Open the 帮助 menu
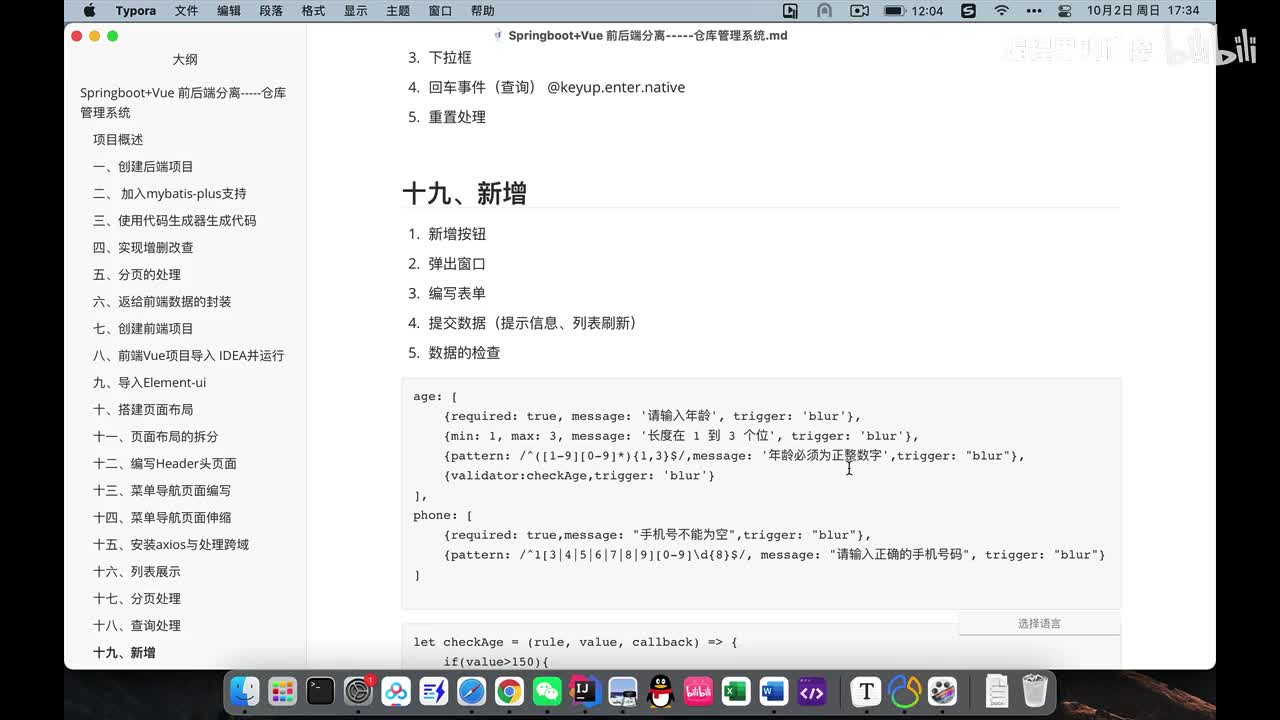 [482, 11]
